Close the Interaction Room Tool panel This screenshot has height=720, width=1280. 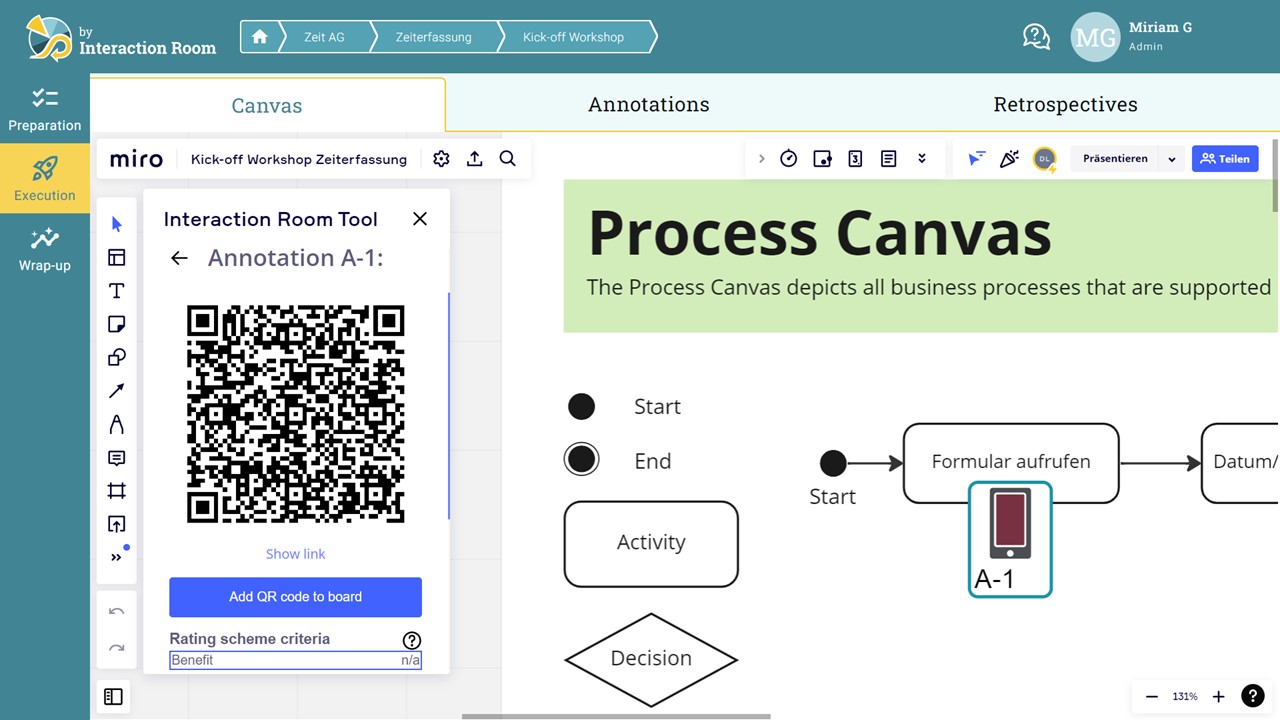tap(420, 219)
